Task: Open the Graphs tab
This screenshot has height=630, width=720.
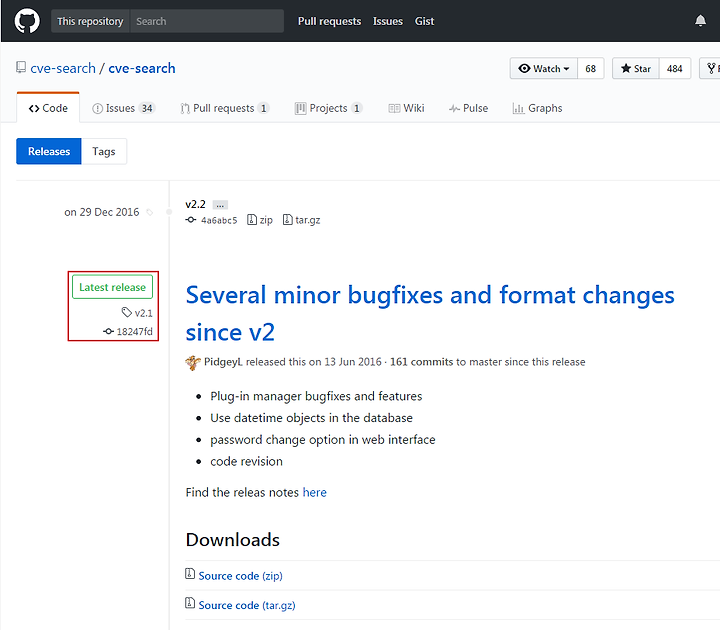Action: [x=537, y=108]
